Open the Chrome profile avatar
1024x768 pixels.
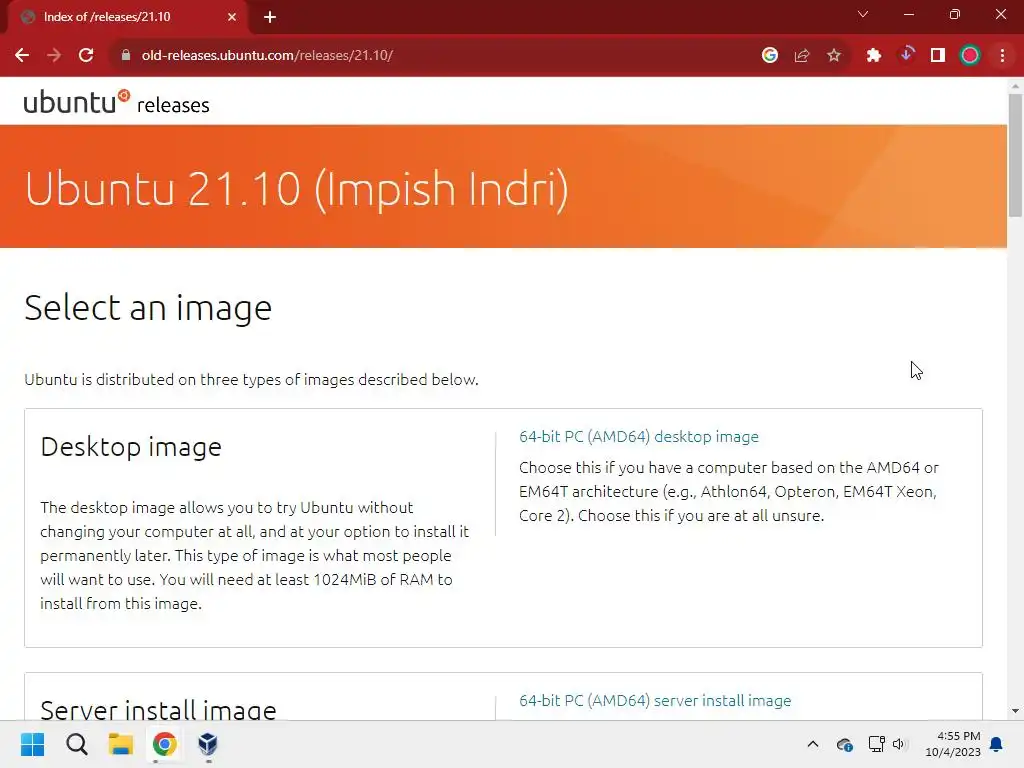tap(970, 56)
